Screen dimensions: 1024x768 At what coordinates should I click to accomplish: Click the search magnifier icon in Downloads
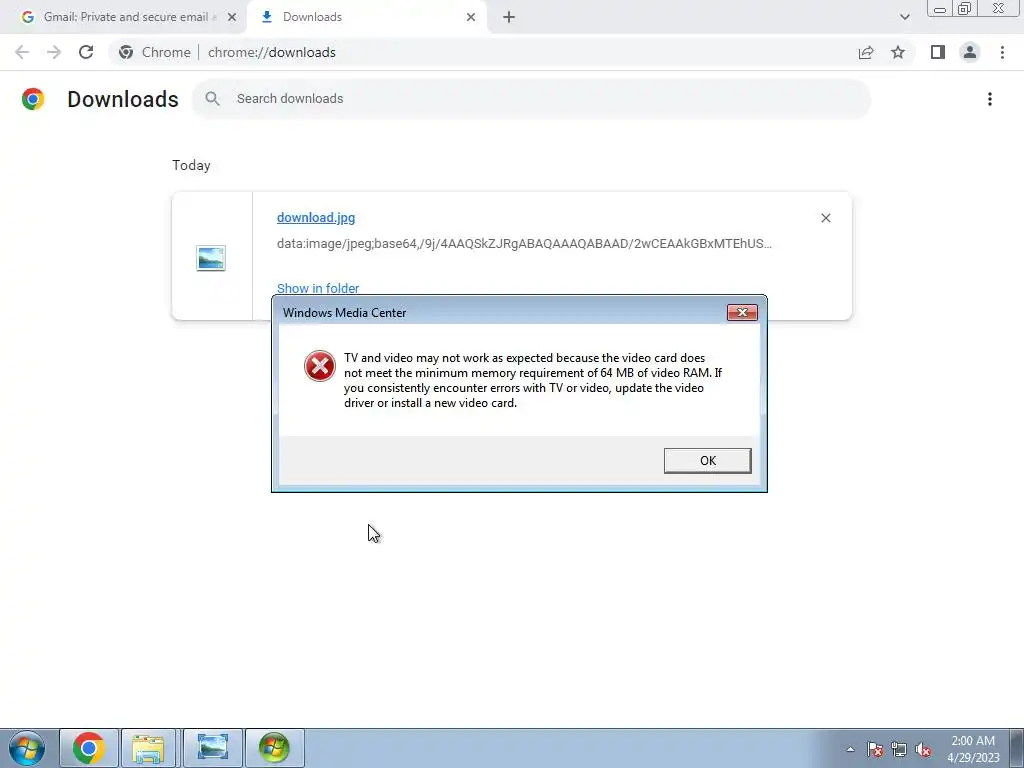(x=212, y=99)
